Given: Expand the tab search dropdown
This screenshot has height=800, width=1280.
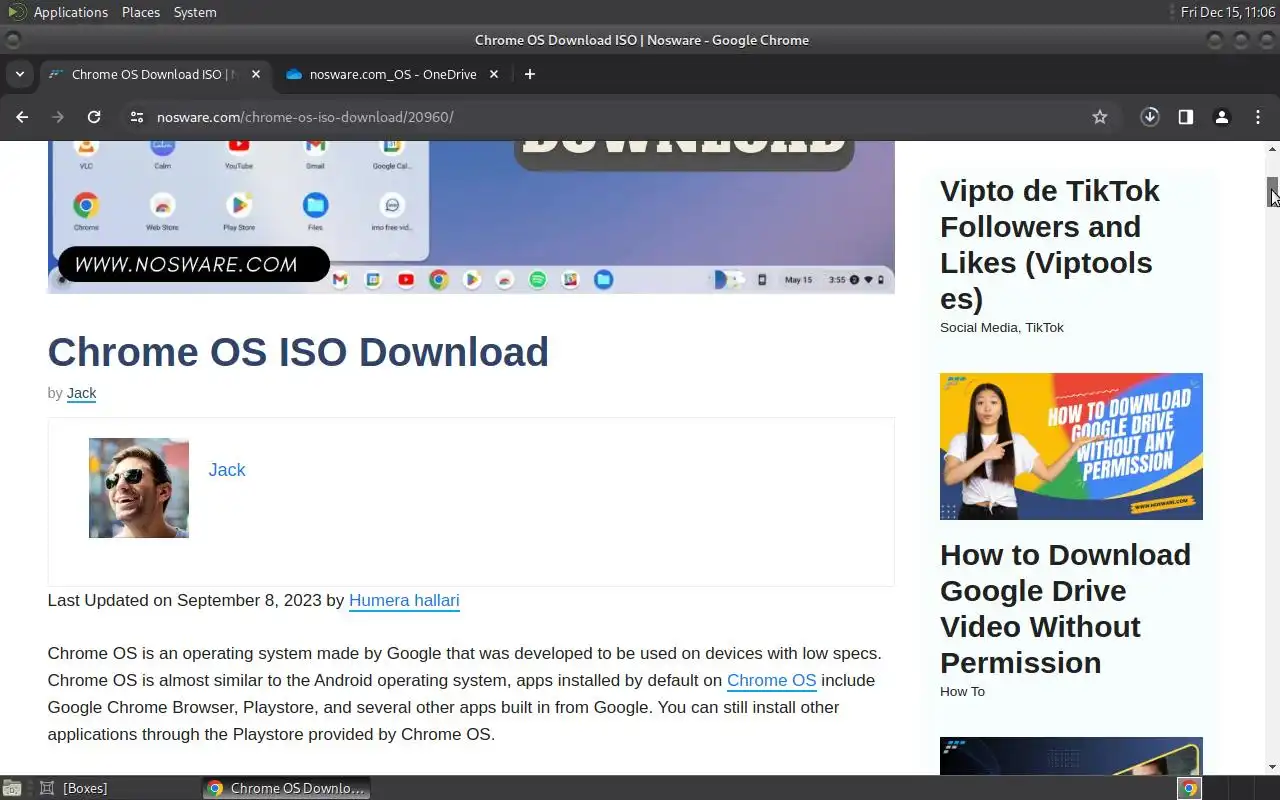Looking at the screenshot, I should pyautogui.click(x=19, y=74).
